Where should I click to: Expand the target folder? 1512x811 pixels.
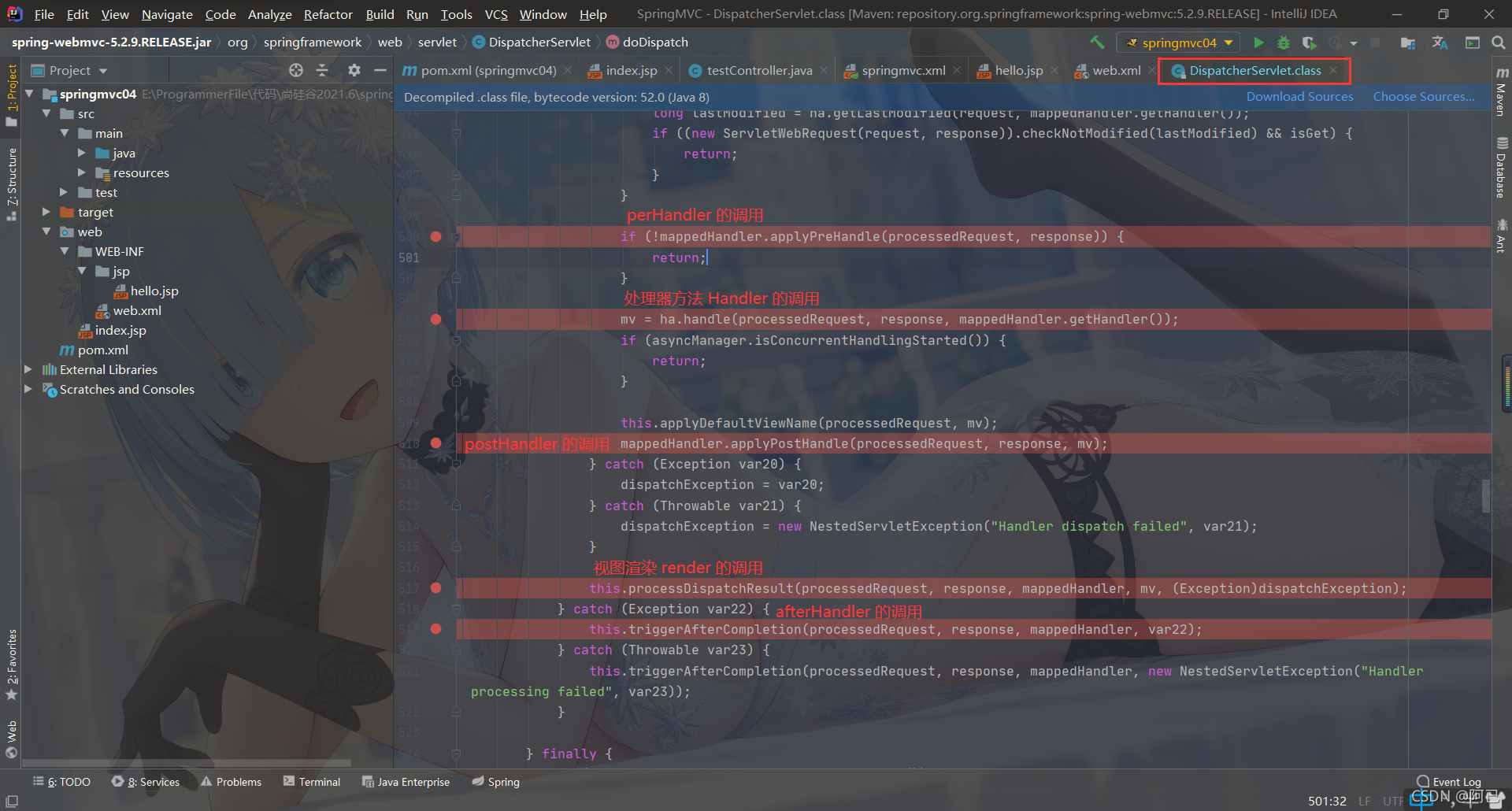point(47,212)
